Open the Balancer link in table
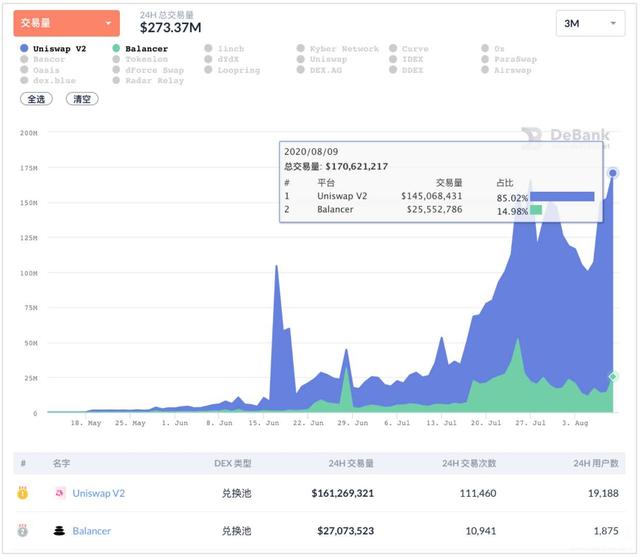 (91, 530)
